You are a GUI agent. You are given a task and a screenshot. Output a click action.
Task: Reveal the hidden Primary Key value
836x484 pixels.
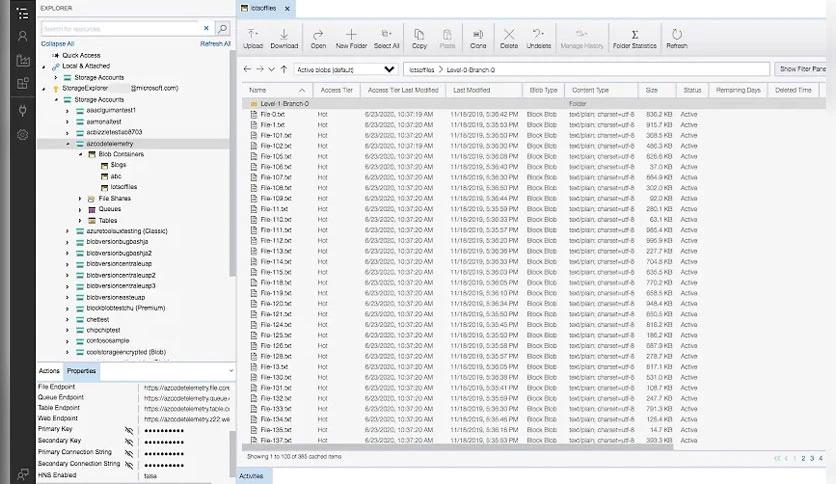(x=128, y=430)
